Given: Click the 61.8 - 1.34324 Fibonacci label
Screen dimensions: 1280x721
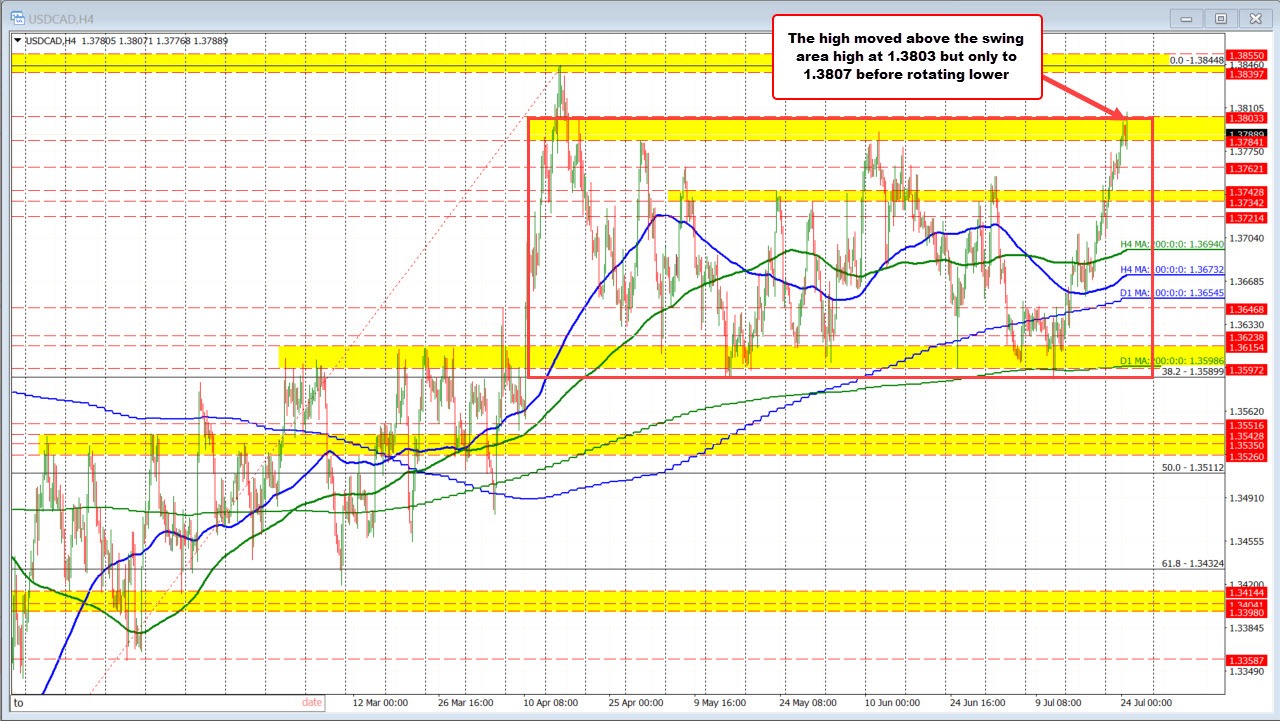Looking at the screenshot, I should (1193, 564).
